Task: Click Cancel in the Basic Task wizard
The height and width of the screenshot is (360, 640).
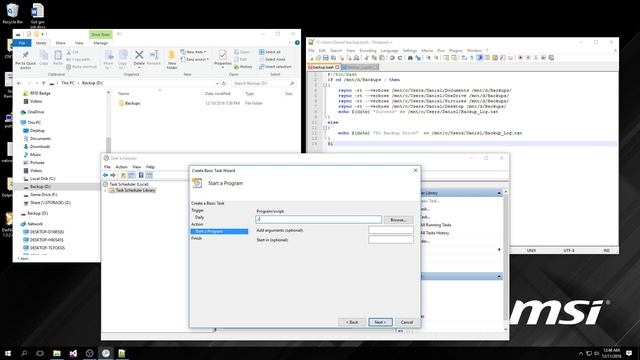Action: click(x=407, y=322)
